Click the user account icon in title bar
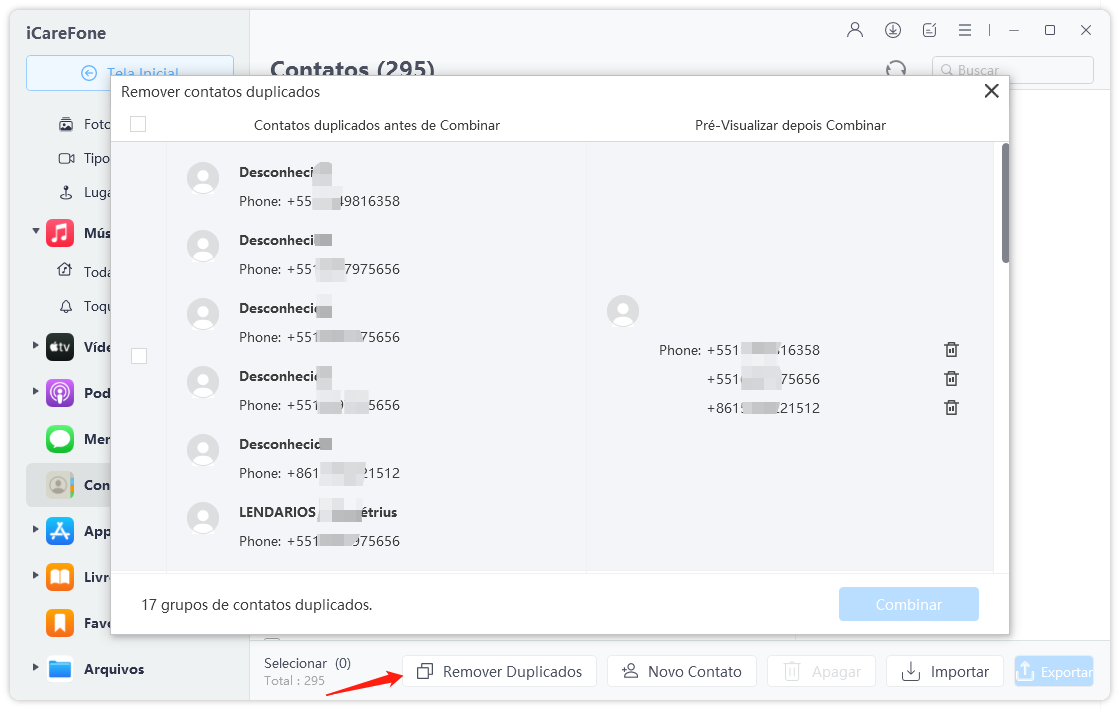 coord(854,30)
